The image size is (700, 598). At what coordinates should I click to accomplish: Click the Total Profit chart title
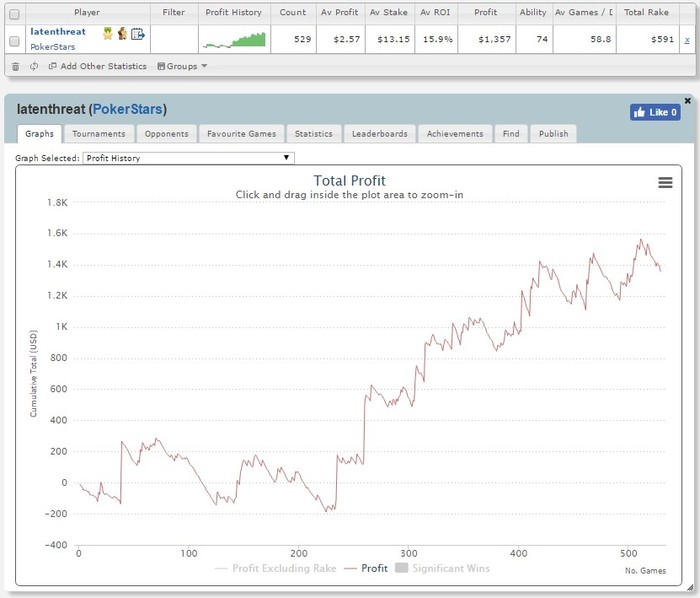click(349, 181)
